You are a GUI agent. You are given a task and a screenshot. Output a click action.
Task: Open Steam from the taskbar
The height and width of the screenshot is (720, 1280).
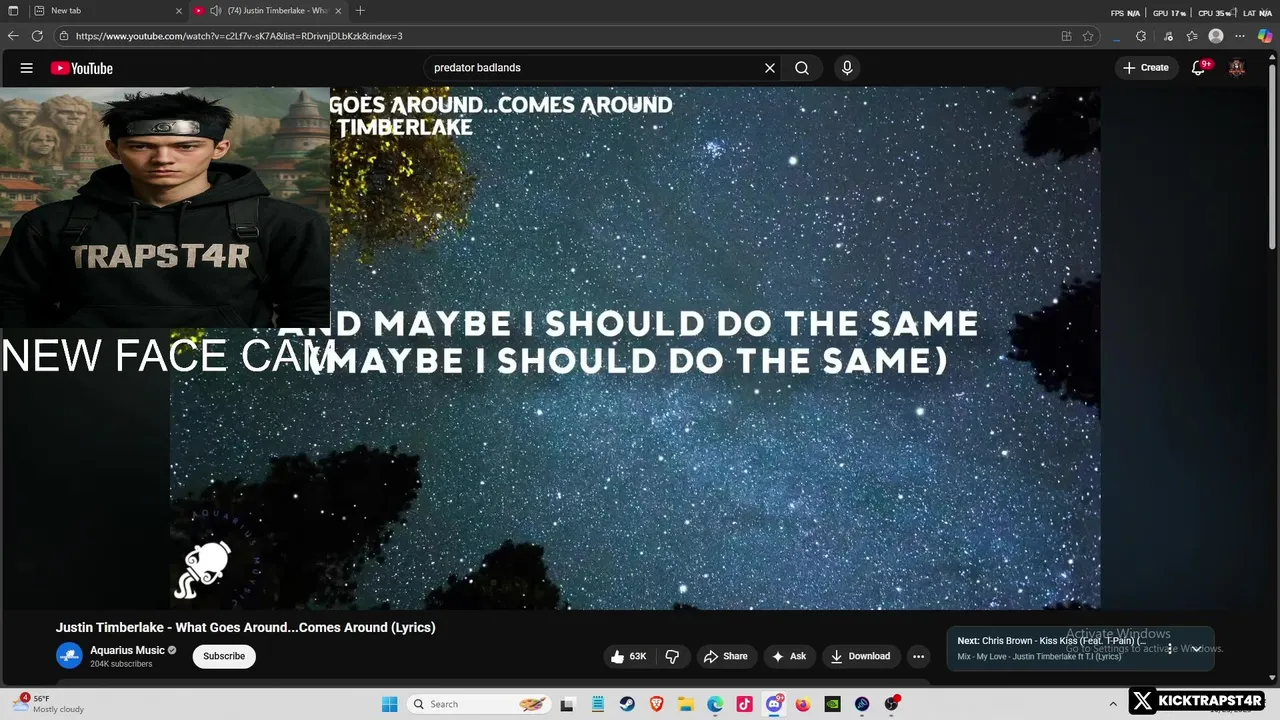click(627, 704)
